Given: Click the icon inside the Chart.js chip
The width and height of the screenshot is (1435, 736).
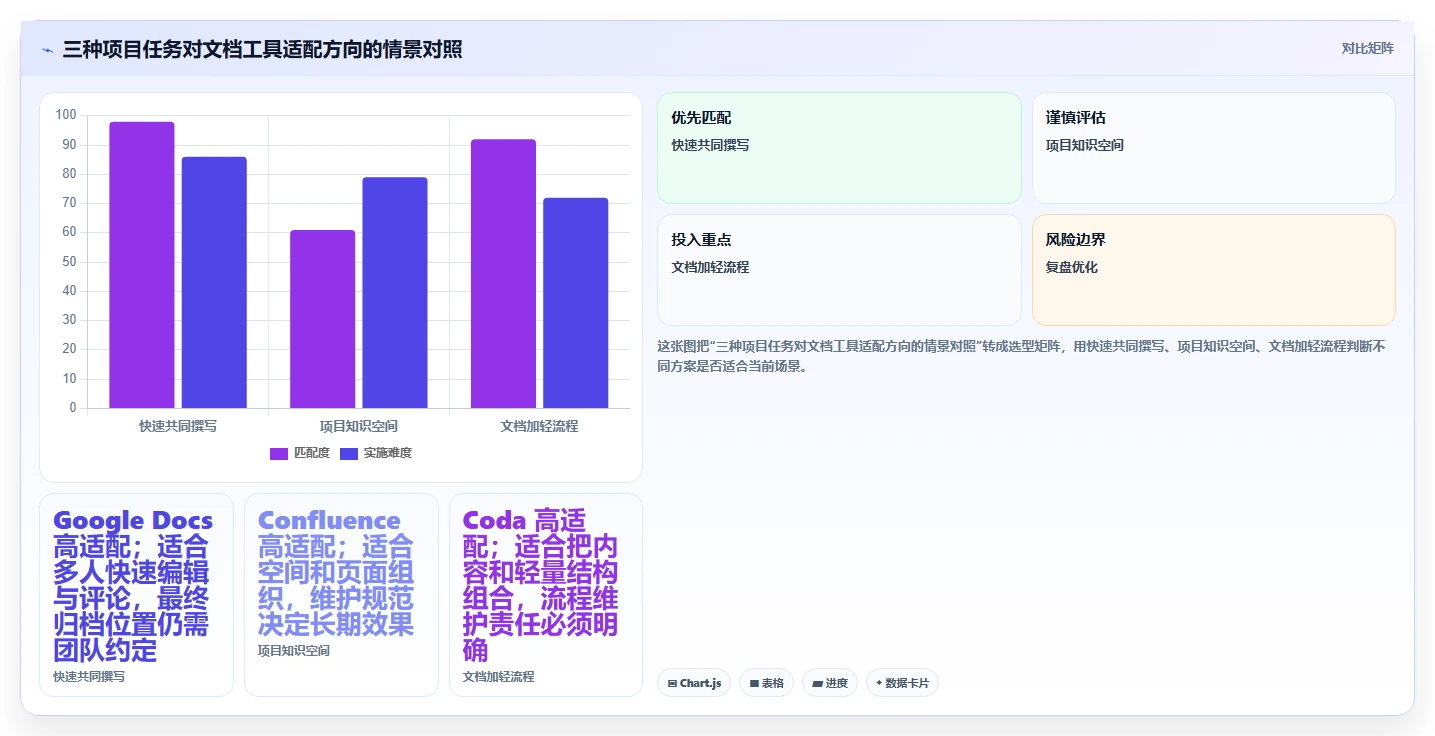Looking at the screenshot, I should pos(672,684).
